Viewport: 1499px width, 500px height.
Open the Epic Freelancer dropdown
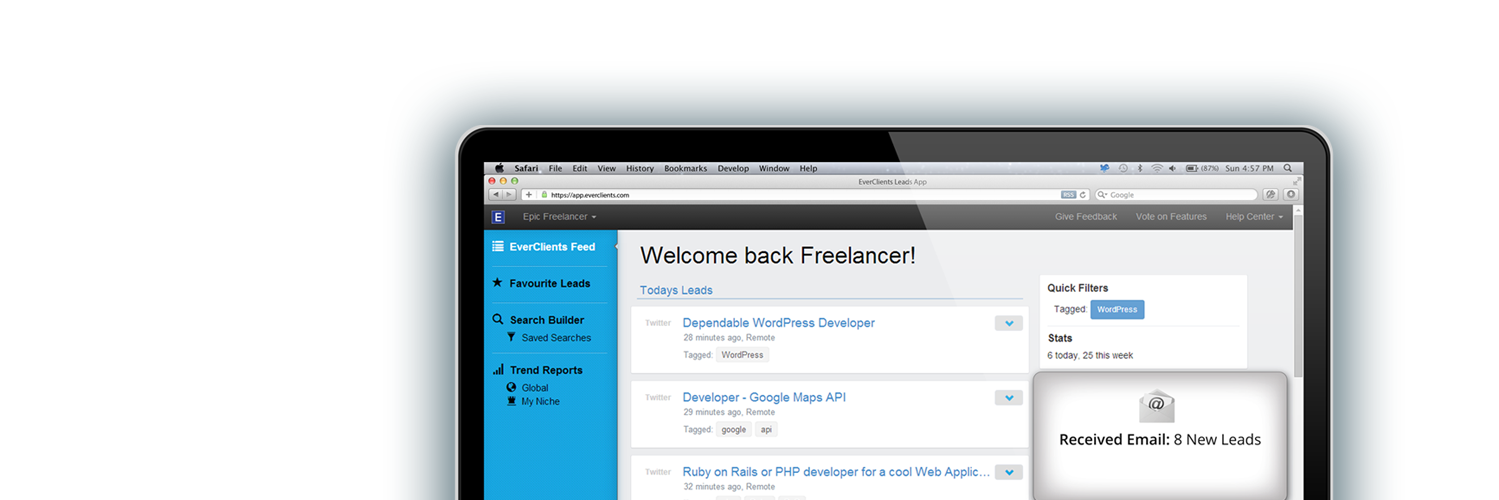tap(559, 217)
